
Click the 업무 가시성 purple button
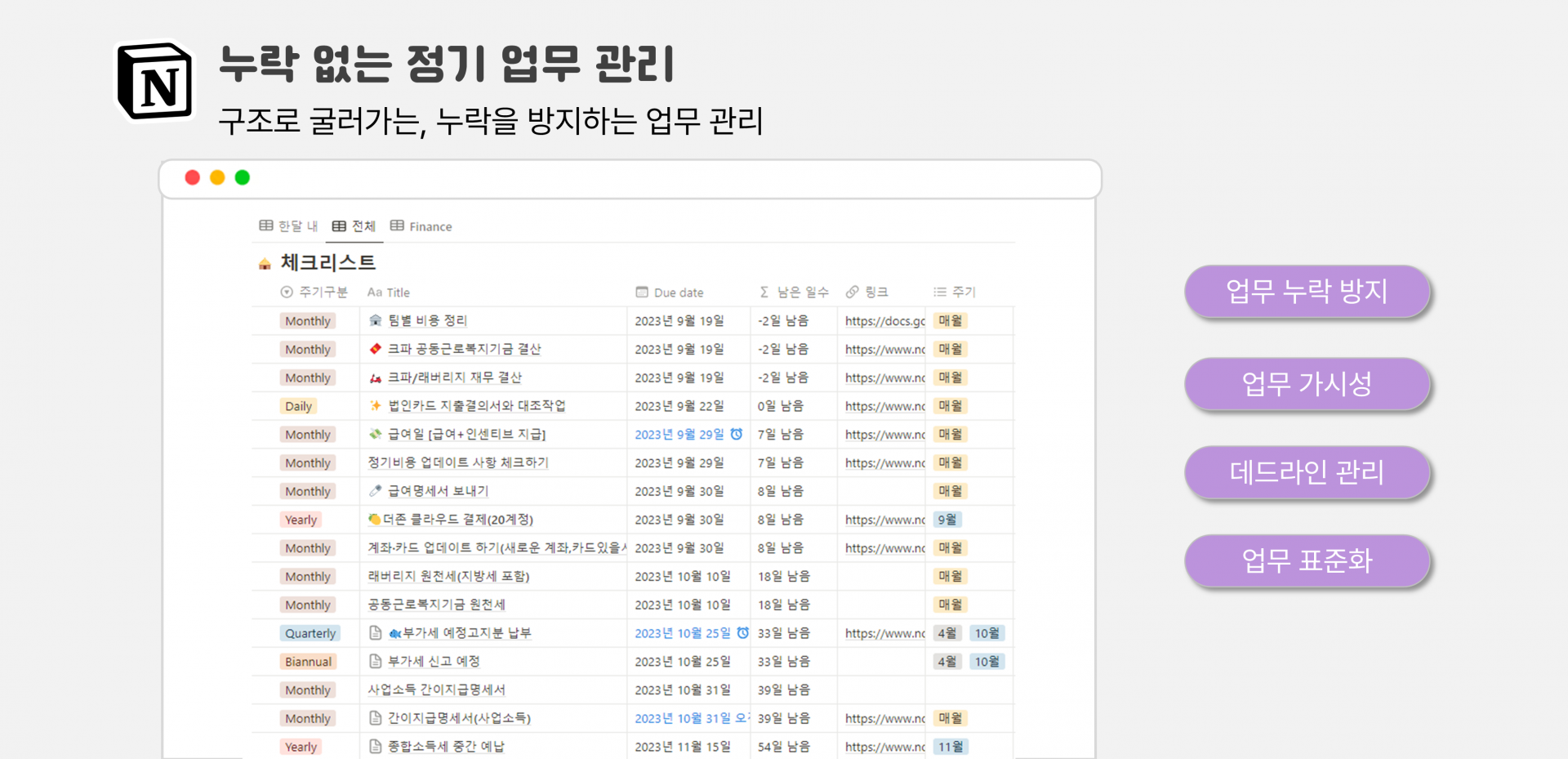[x=1307, y=383]
